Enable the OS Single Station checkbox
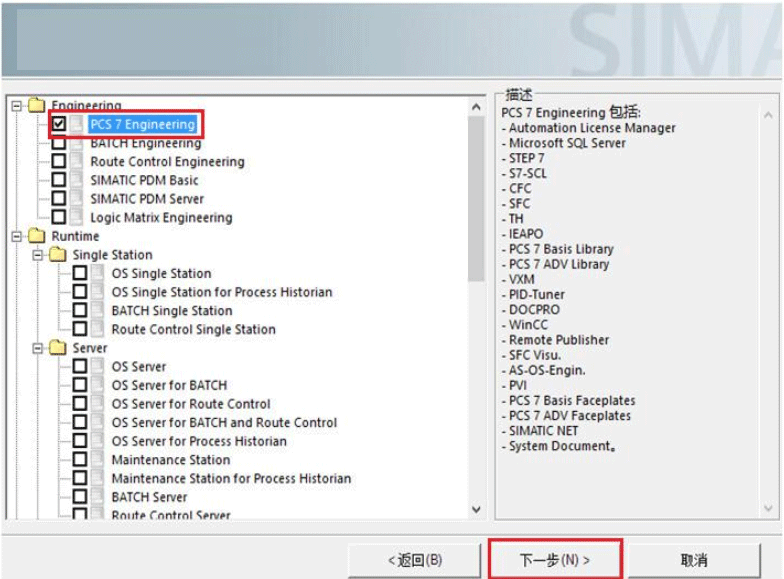The image size is (784, 579). click(x=80, y=273)
